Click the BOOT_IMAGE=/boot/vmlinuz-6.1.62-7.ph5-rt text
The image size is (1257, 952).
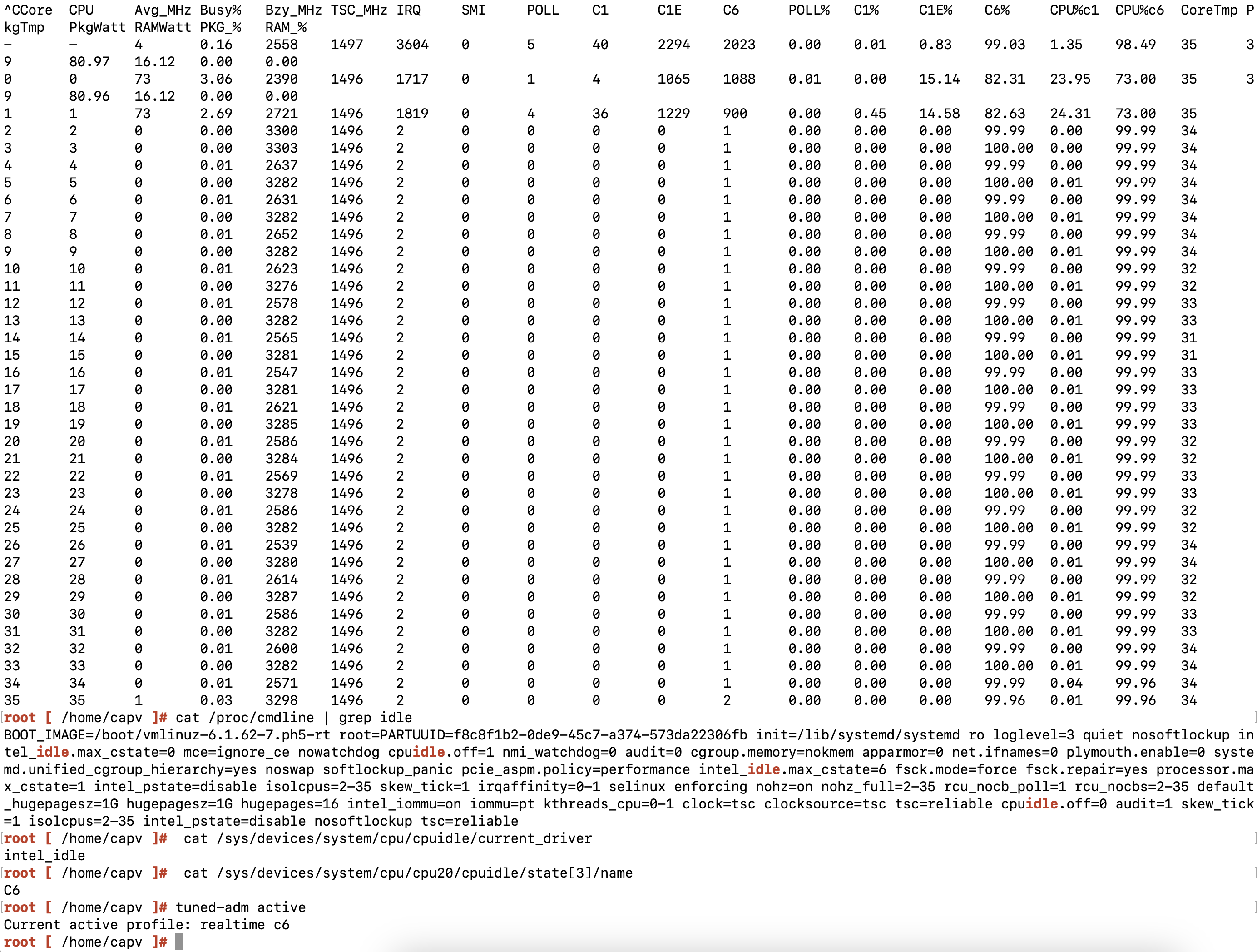(x=167, y=735)
